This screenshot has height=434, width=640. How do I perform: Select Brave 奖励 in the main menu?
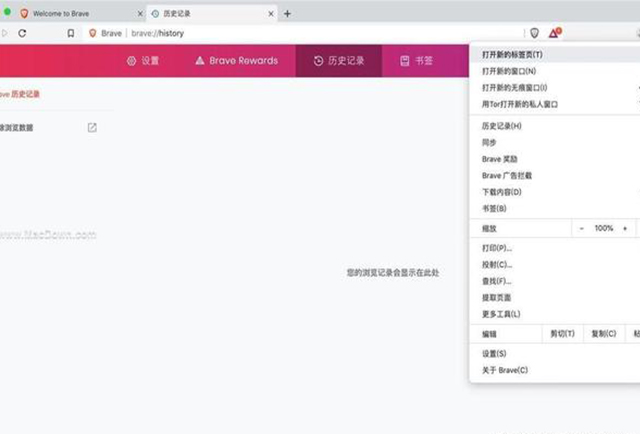[555, 159]
